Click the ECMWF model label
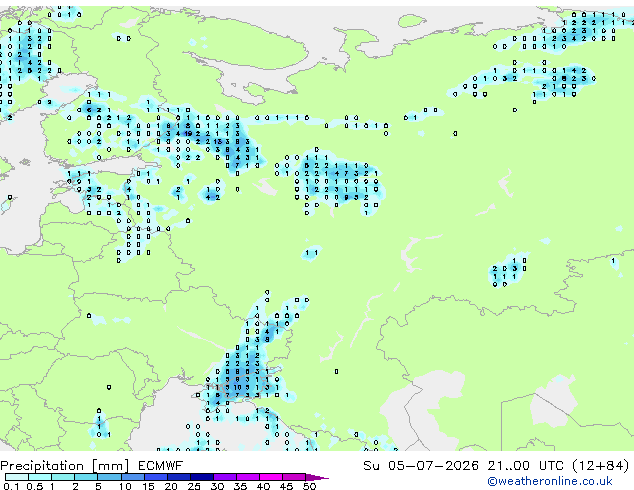This screenshot has width=634, height=490. click(161, 466)
